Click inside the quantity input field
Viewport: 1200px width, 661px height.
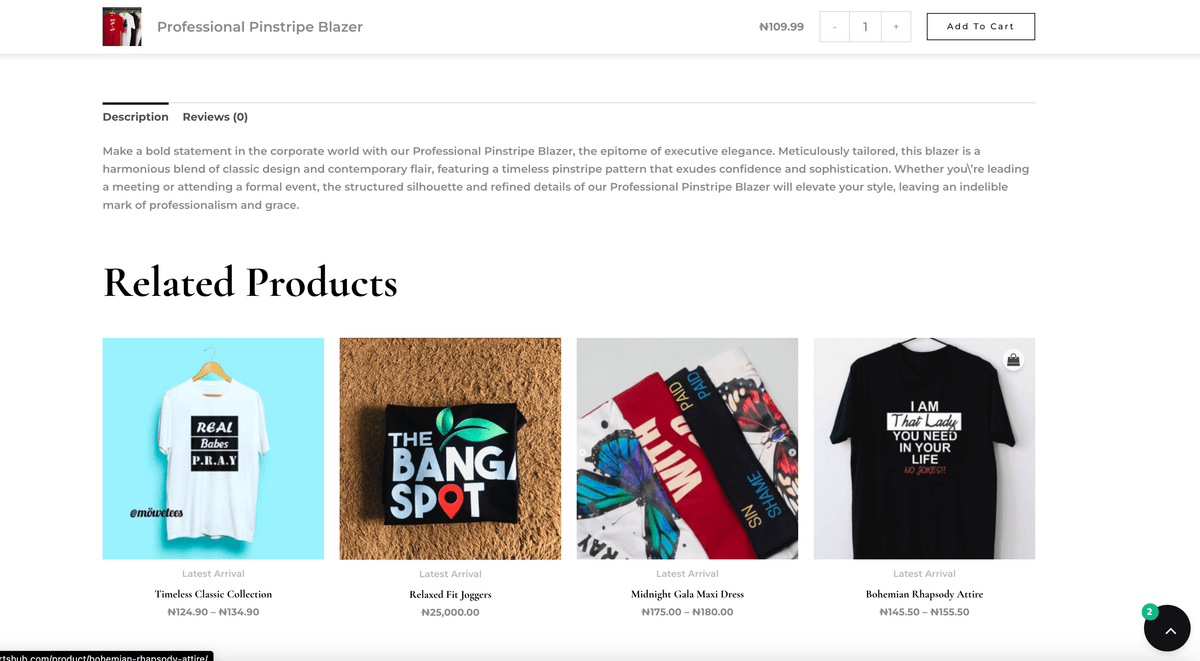[865, 26]
